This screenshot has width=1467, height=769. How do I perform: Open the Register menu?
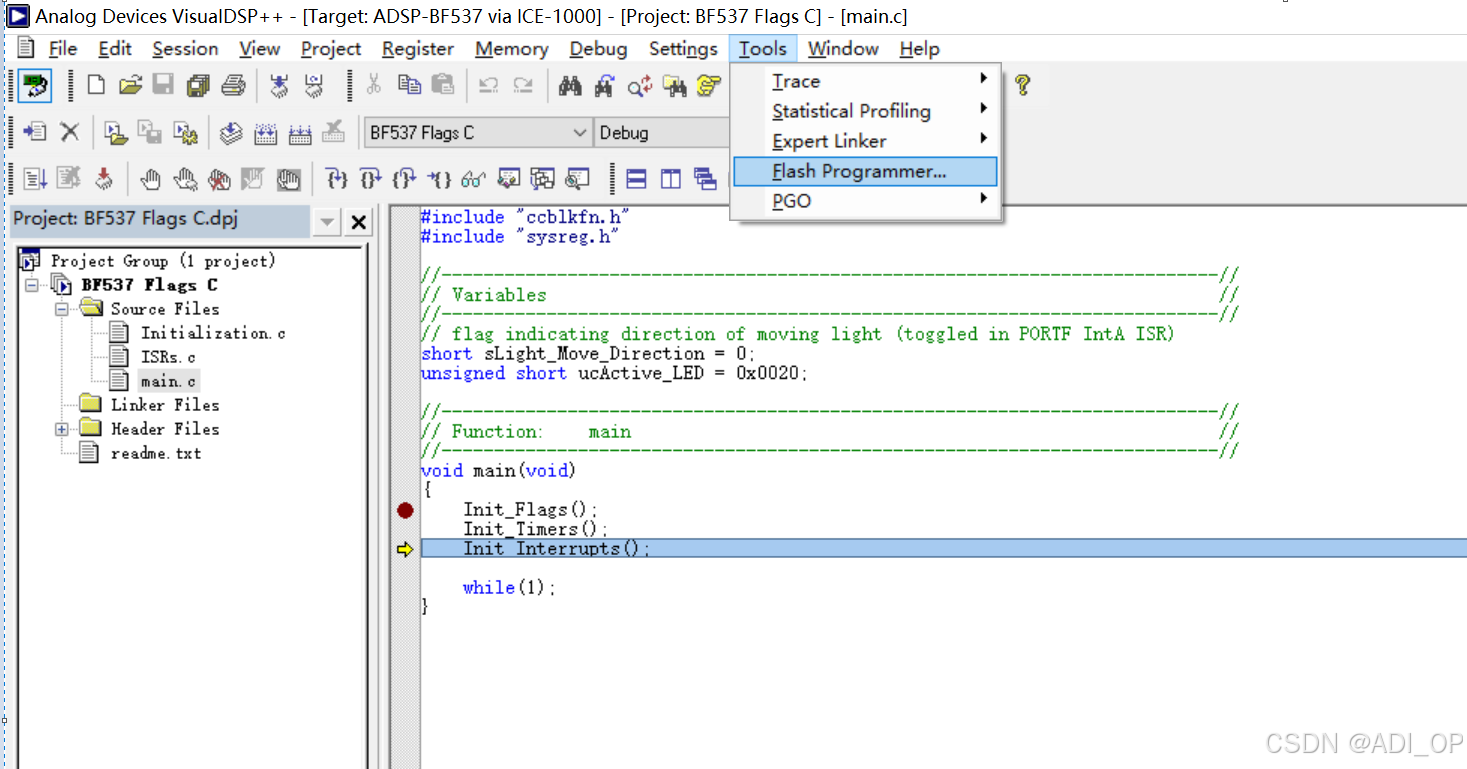418,49
